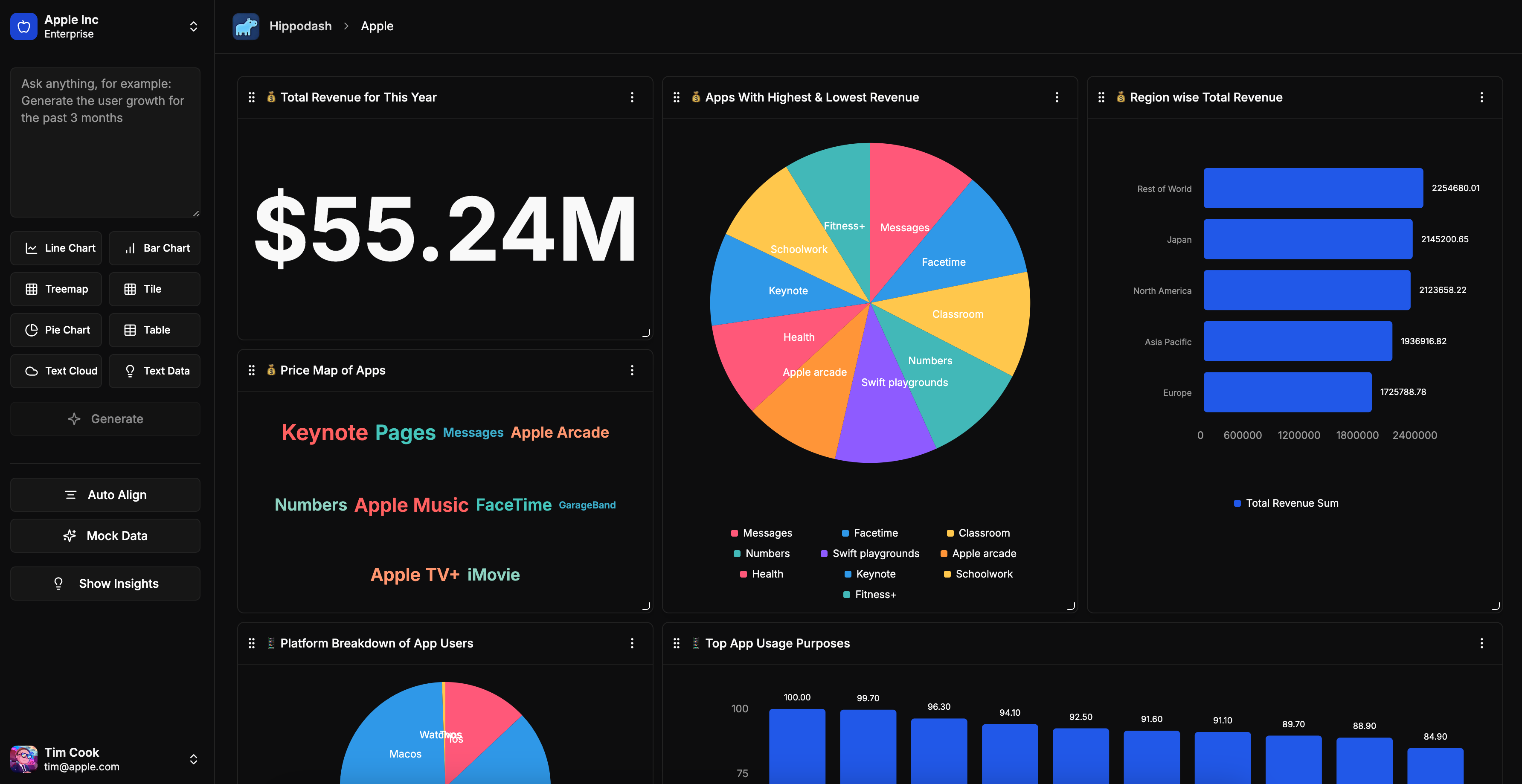This screenshot has width=1522, height=784.
Task: Click Auto Align button
Action: click(x=105, y=494)
